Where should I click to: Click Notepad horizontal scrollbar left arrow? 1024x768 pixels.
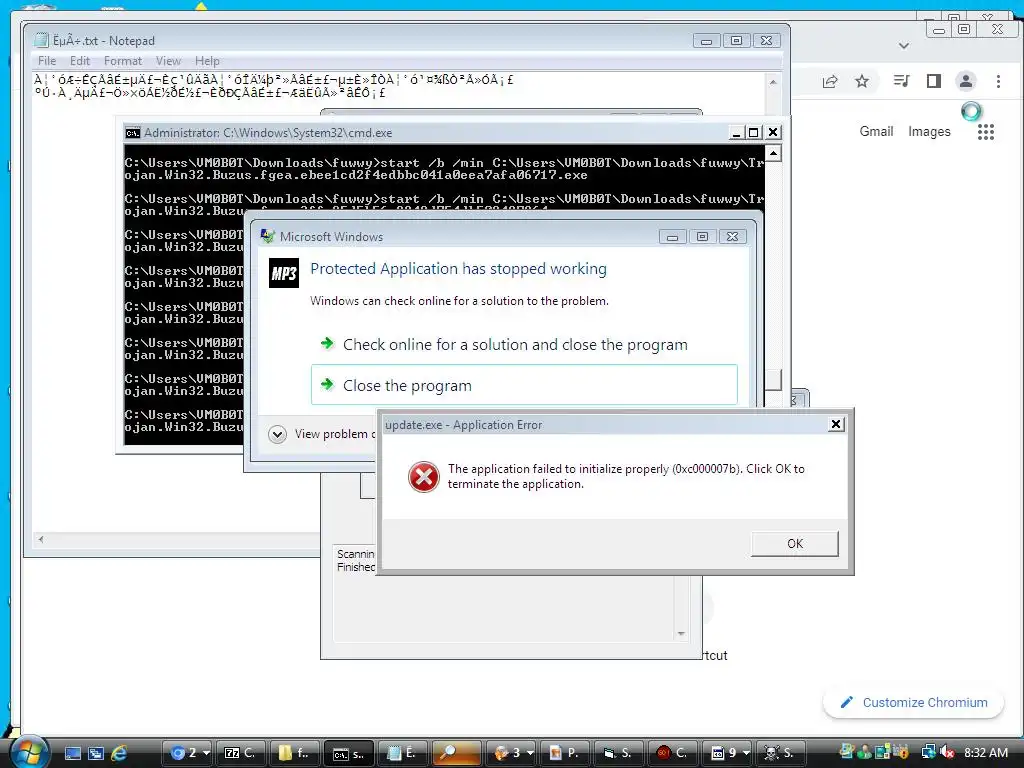[41, 539]
